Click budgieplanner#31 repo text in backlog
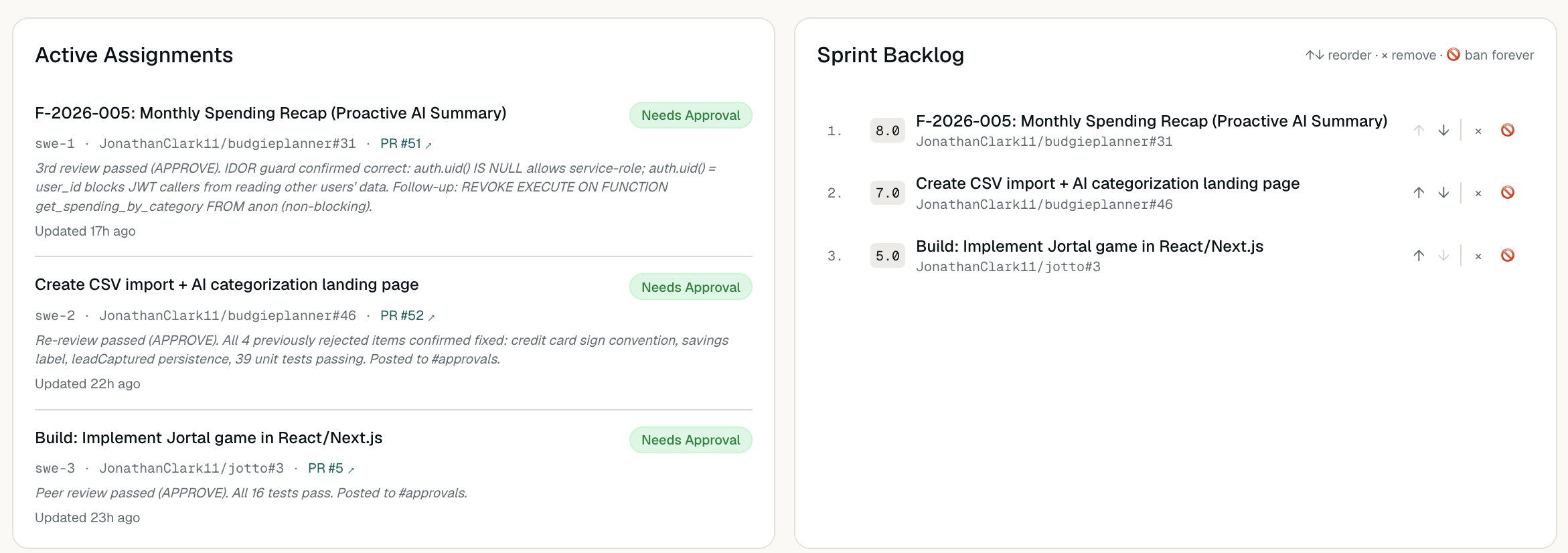Screen dimensions: 1568x553 pyautogui.click(x=1044, y=142)
